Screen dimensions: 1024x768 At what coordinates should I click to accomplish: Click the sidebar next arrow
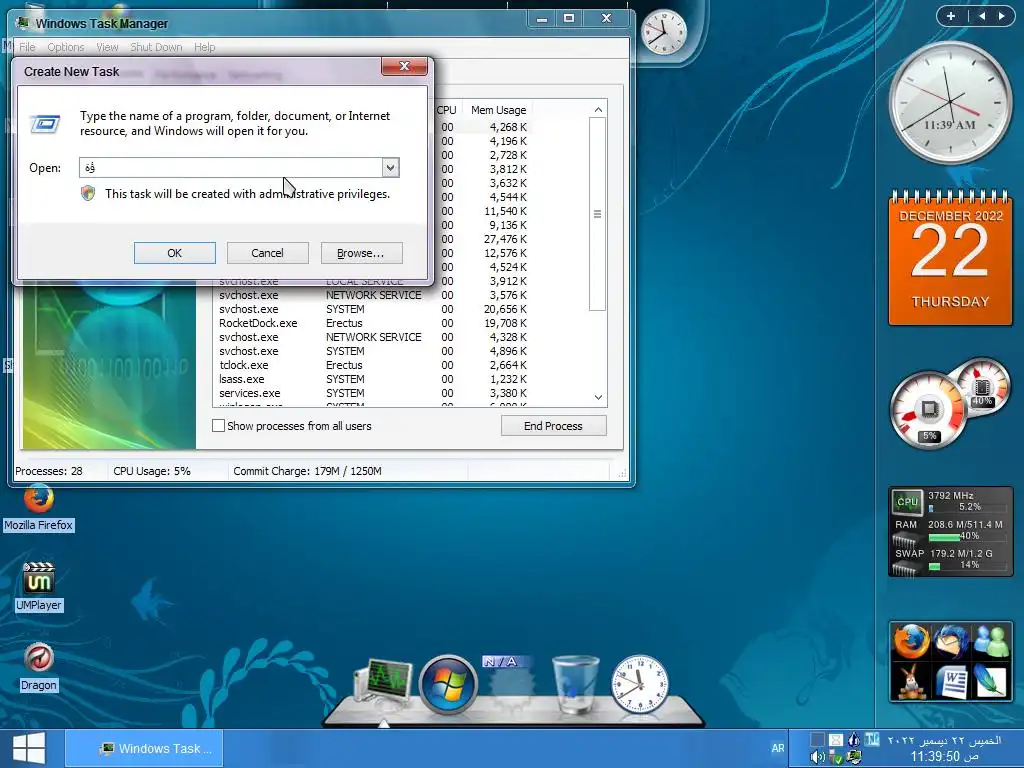click(x=1001, y=16)
